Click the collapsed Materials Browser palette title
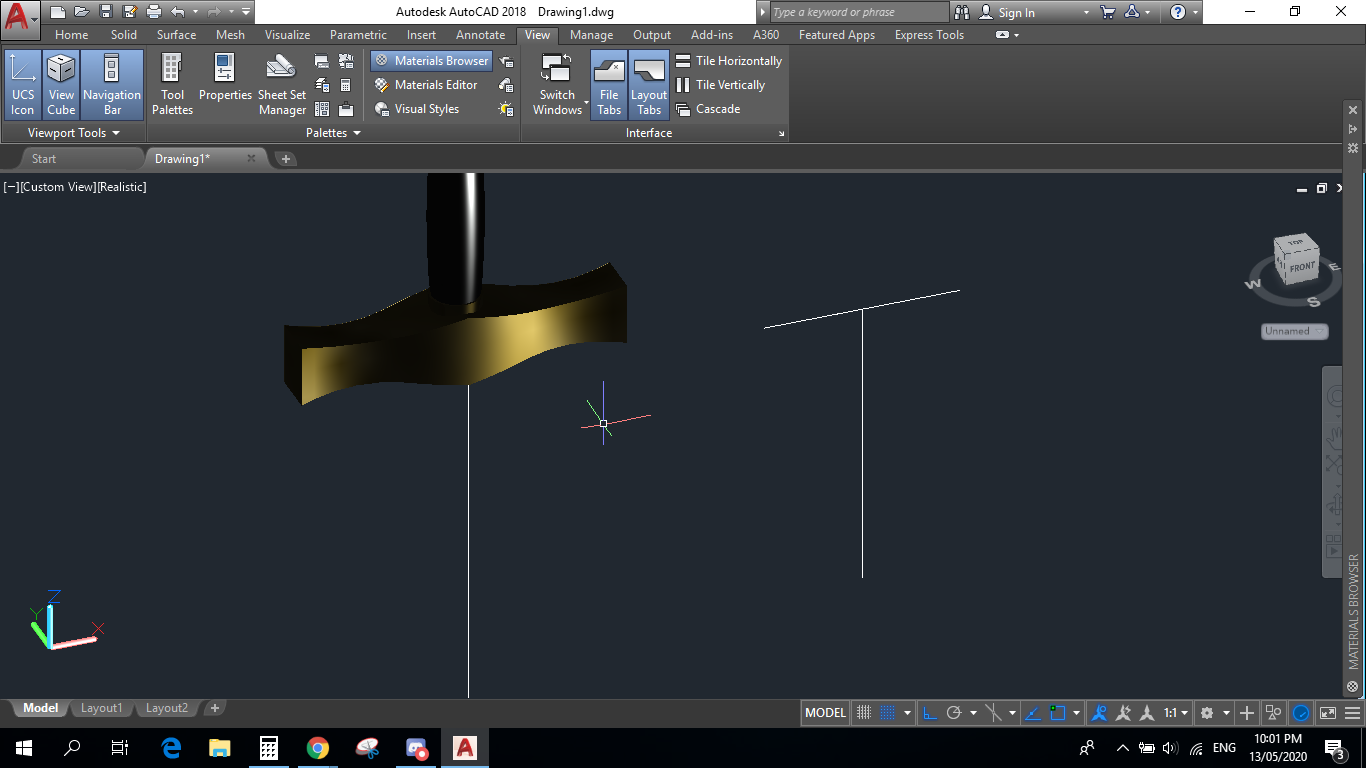Screen dimensions: 1366x768 [1354, 612]
